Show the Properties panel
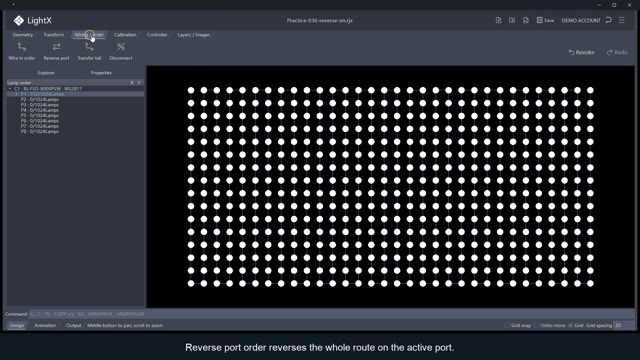Screen dimensions: 640x360 coord(101,73)
